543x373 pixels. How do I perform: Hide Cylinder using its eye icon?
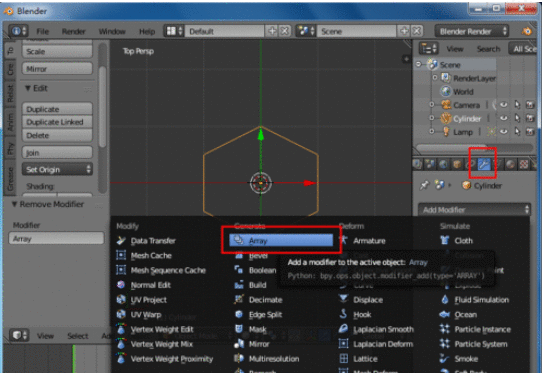click(504, 118)
